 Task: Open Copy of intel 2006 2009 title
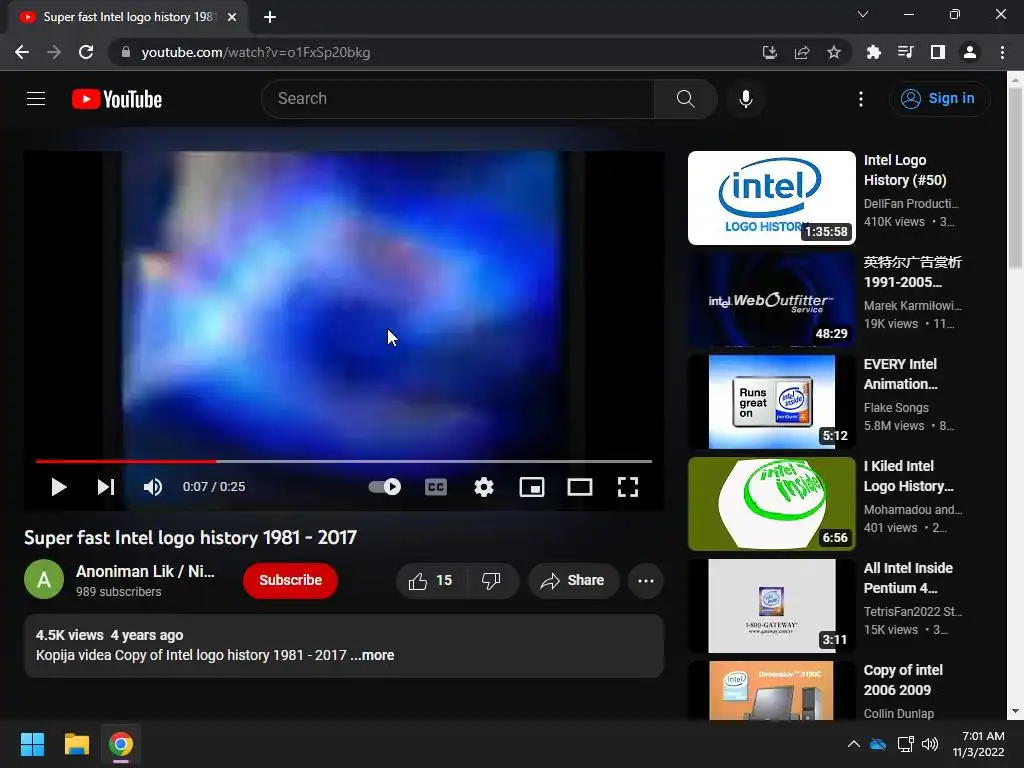(x=903, y=680)
